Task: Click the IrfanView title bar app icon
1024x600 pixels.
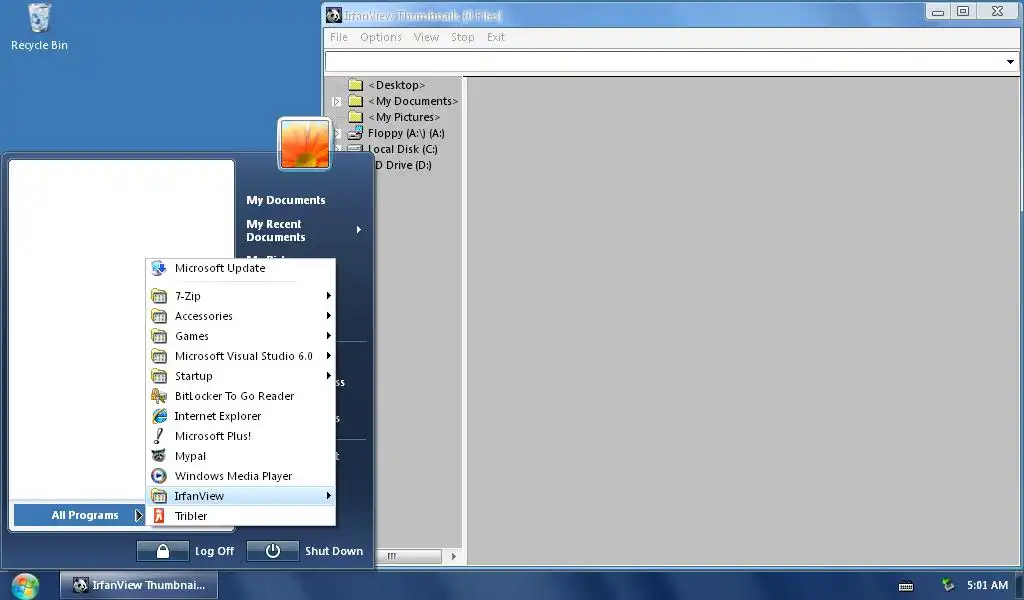Action: click(334, 15)
